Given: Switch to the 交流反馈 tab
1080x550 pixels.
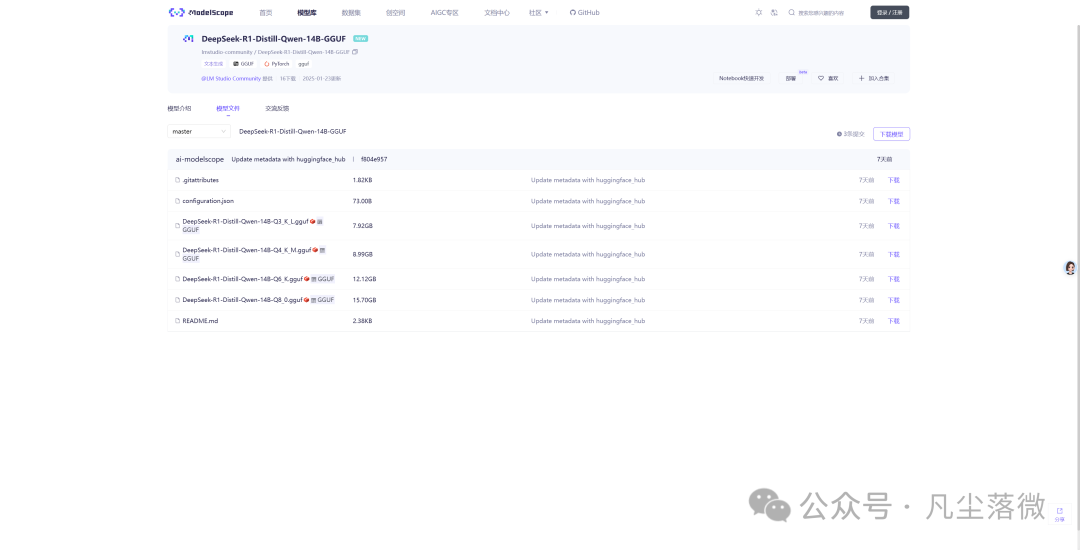Looking at the screenshot, I should [277, 109].
